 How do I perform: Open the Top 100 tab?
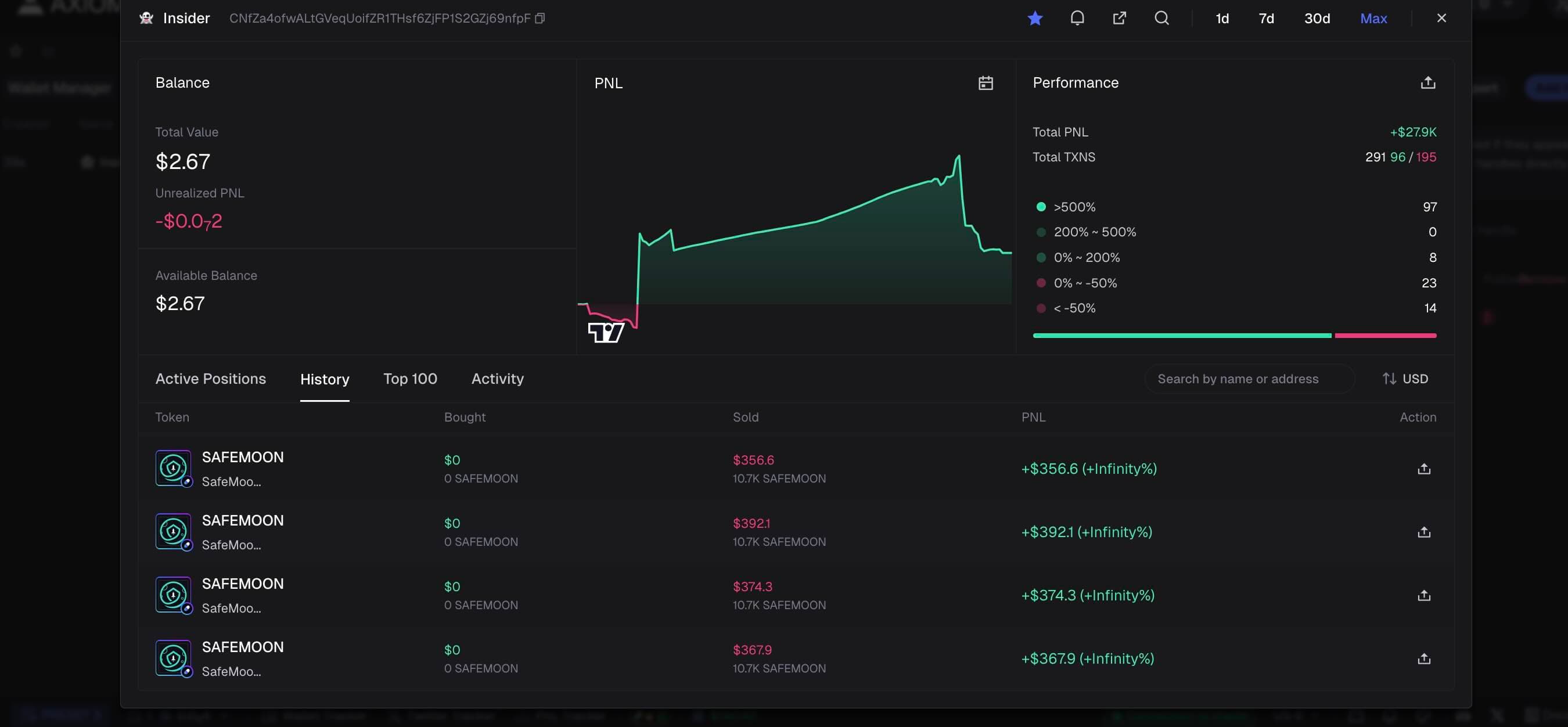[410, 379]
